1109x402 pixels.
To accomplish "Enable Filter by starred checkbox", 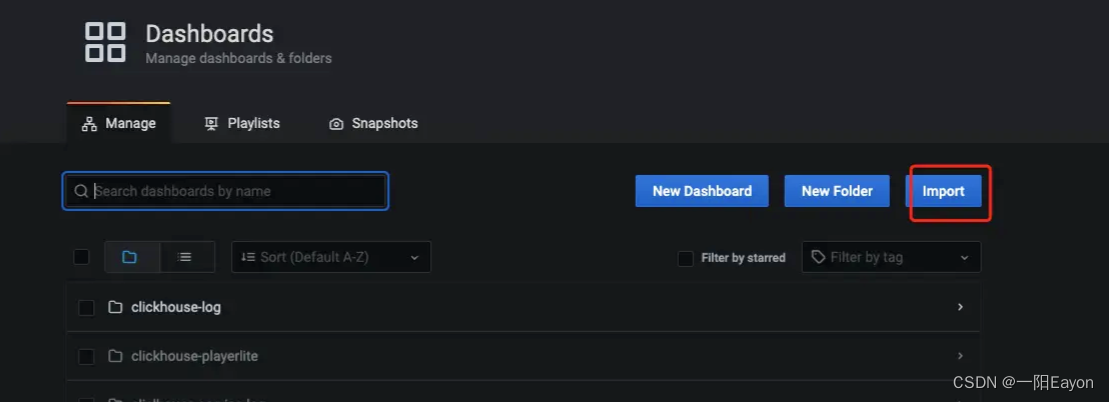I will pyautogui.click(x=685, y=258).
